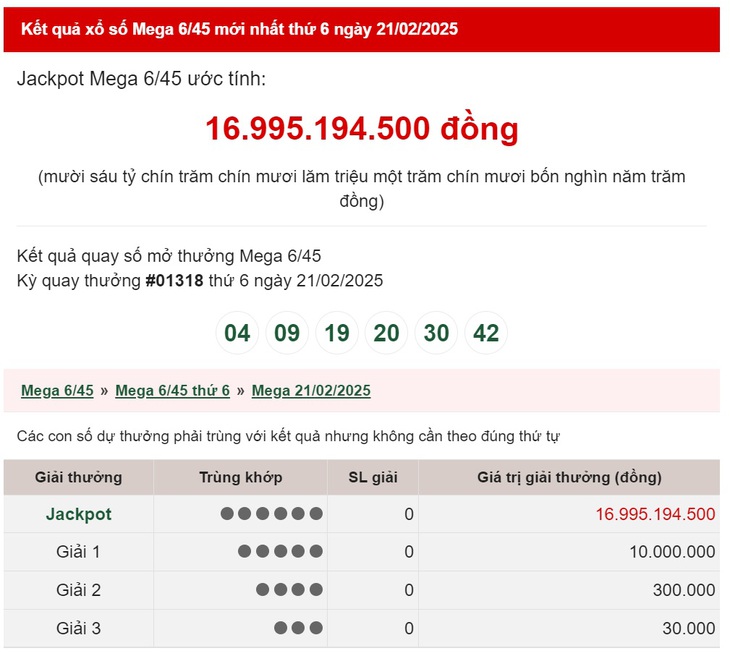This screenshot has width=730, height=656.
Task: Click the 30.000 prize value
Action: [x=689, y=628]
